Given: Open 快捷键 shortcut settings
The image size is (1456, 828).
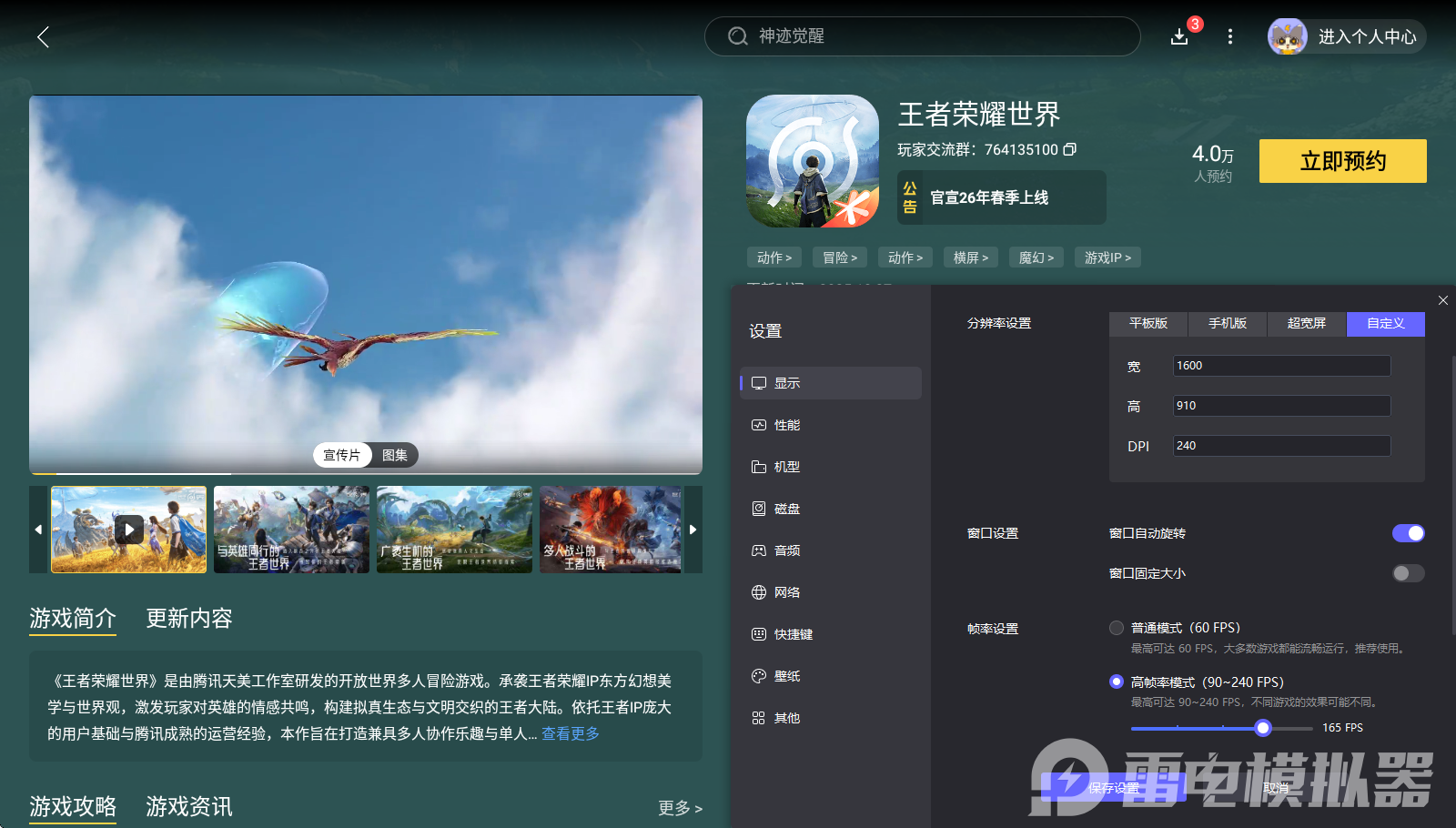Looking at the screenshot, I should pos(793,634).
